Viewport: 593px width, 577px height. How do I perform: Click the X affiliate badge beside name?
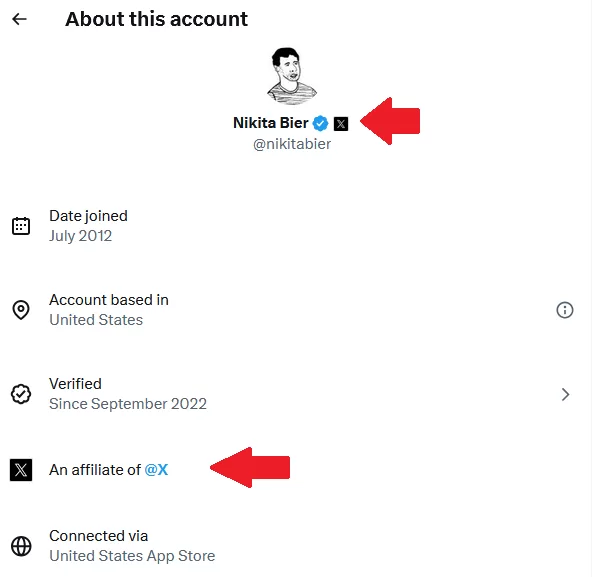tap(341, 124)
